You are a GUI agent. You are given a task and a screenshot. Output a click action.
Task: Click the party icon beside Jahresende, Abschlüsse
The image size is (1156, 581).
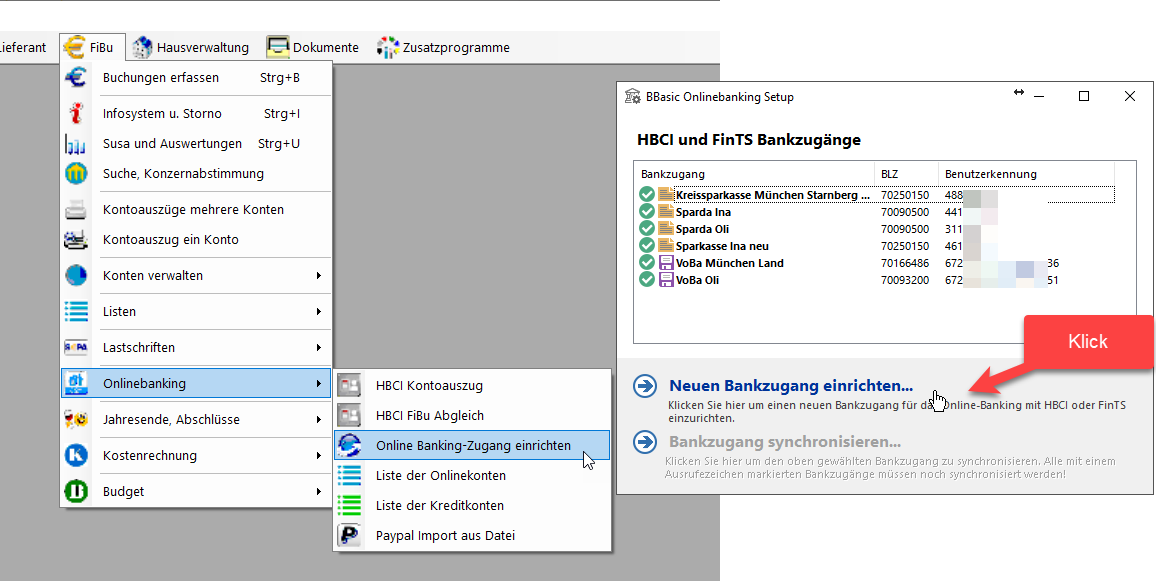pyautogui.click(x=76, y=420)
